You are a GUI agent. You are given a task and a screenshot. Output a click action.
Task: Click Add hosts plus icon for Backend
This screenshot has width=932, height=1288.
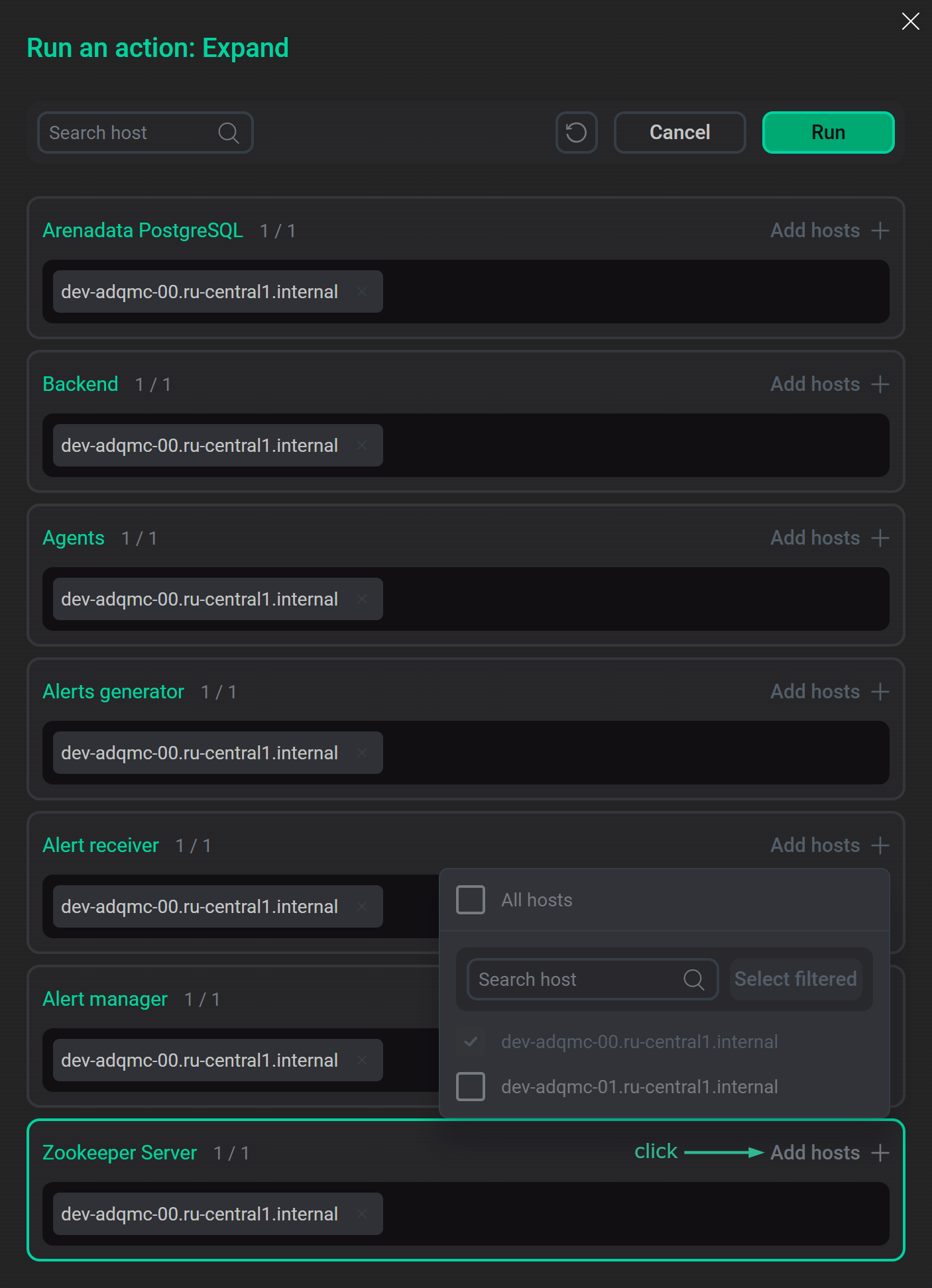tap(881, 384)
